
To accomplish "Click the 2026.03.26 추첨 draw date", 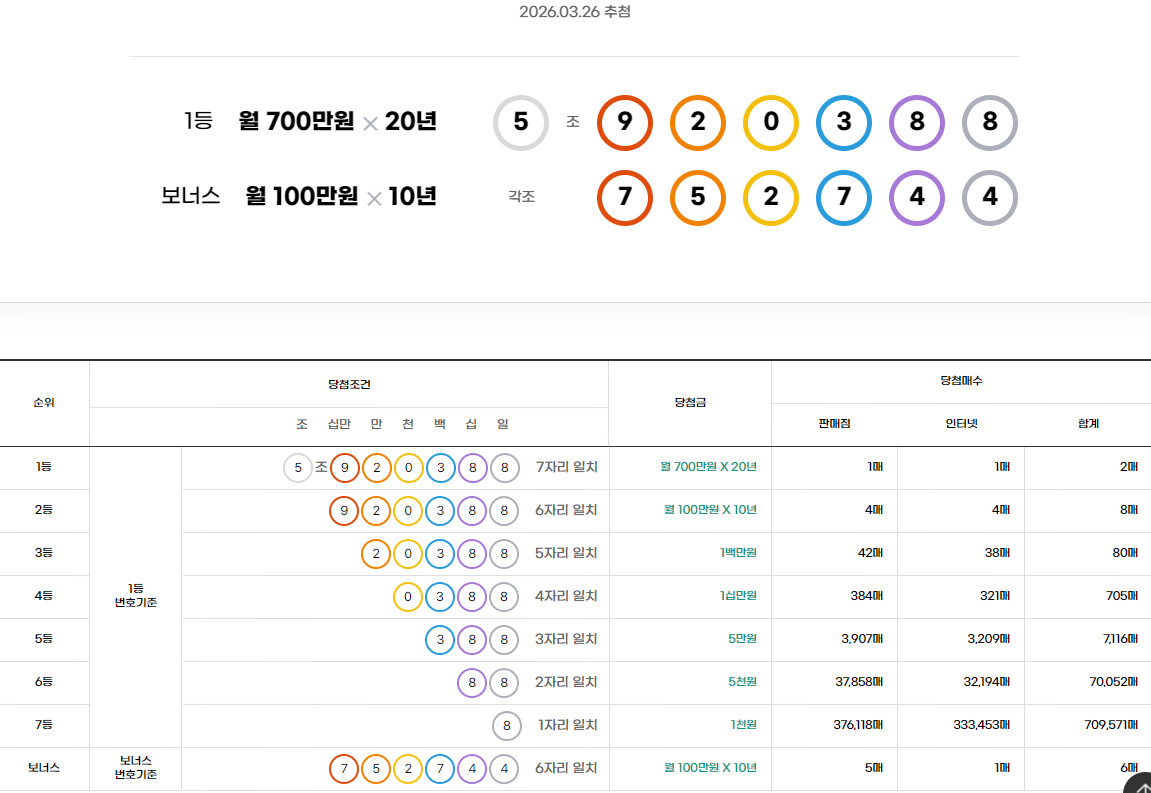I will tap(575, 12).
